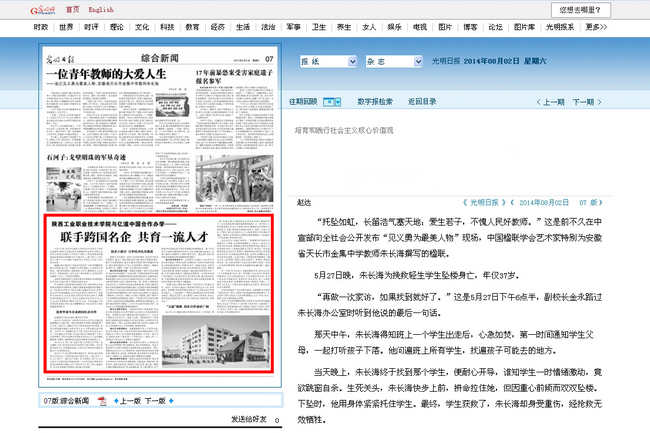Open the 时政 navigation tab
This screenshot has width=650, height=433.
[x=40, y=27]
